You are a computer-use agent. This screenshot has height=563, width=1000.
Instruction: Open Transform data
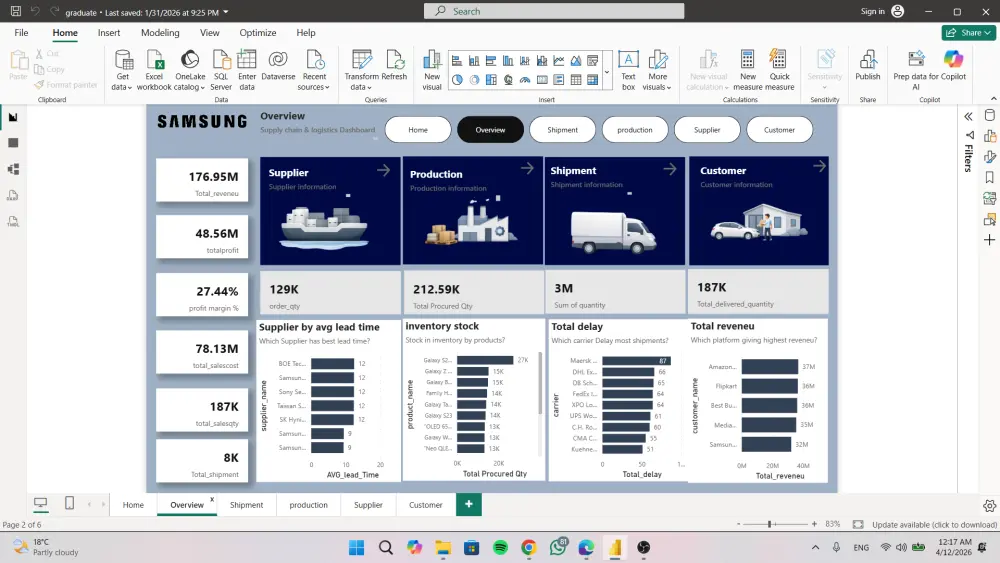click(x=361, y=70)
